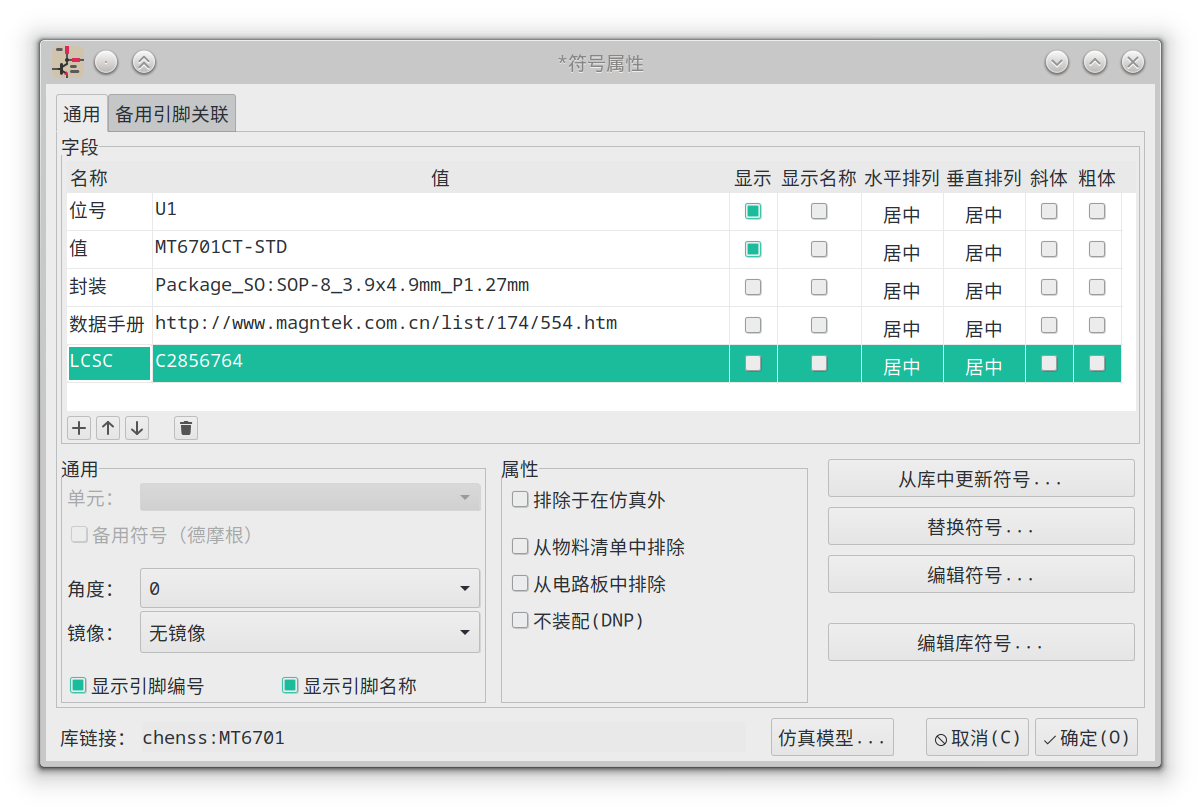Disable 显示引脚名称
The width and height of the screenshot is (1201, 807).
coord(289,685)
